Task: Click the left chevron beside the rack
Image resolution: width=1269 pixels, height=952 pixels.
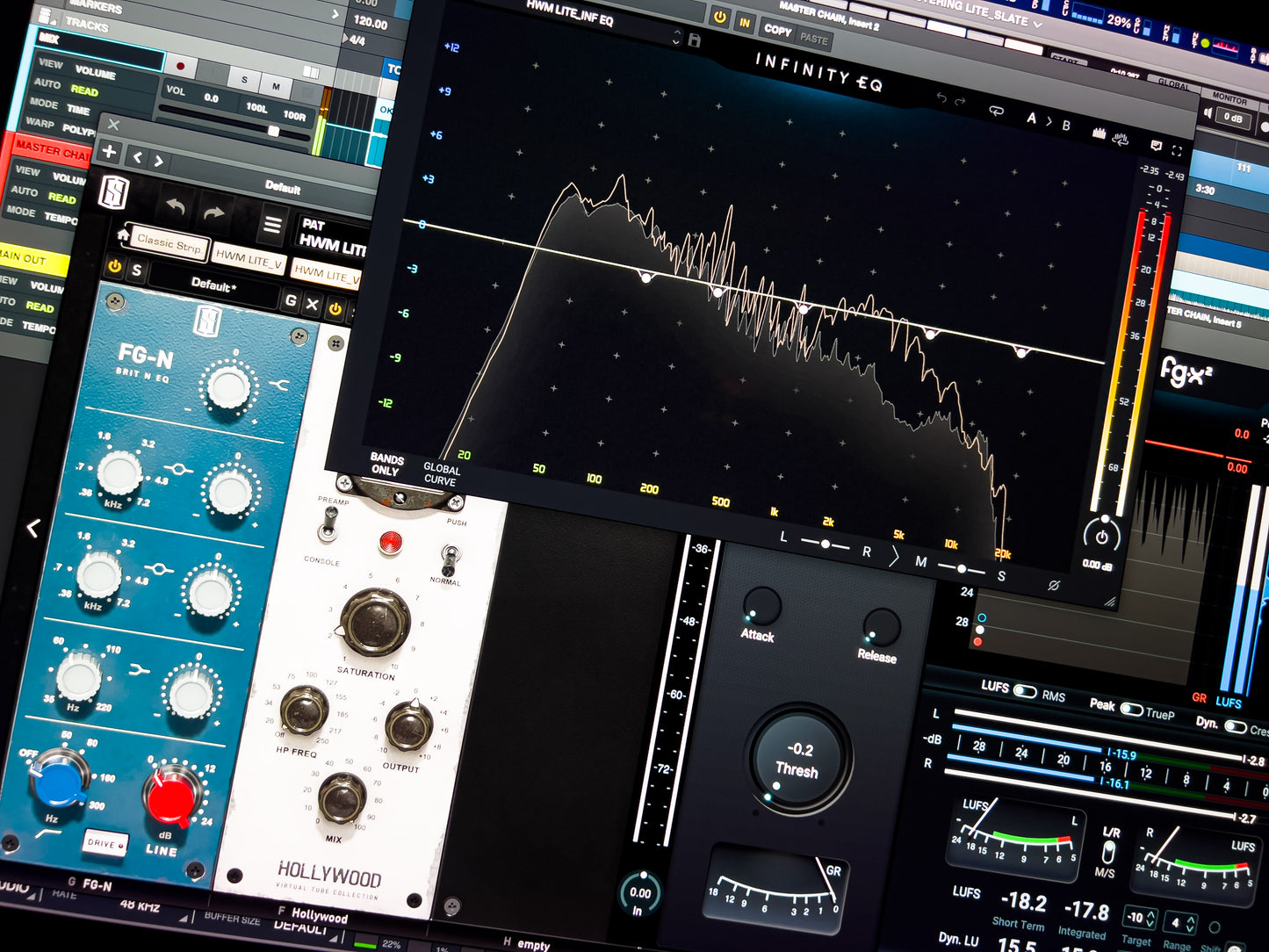Action: pos(33,528)
